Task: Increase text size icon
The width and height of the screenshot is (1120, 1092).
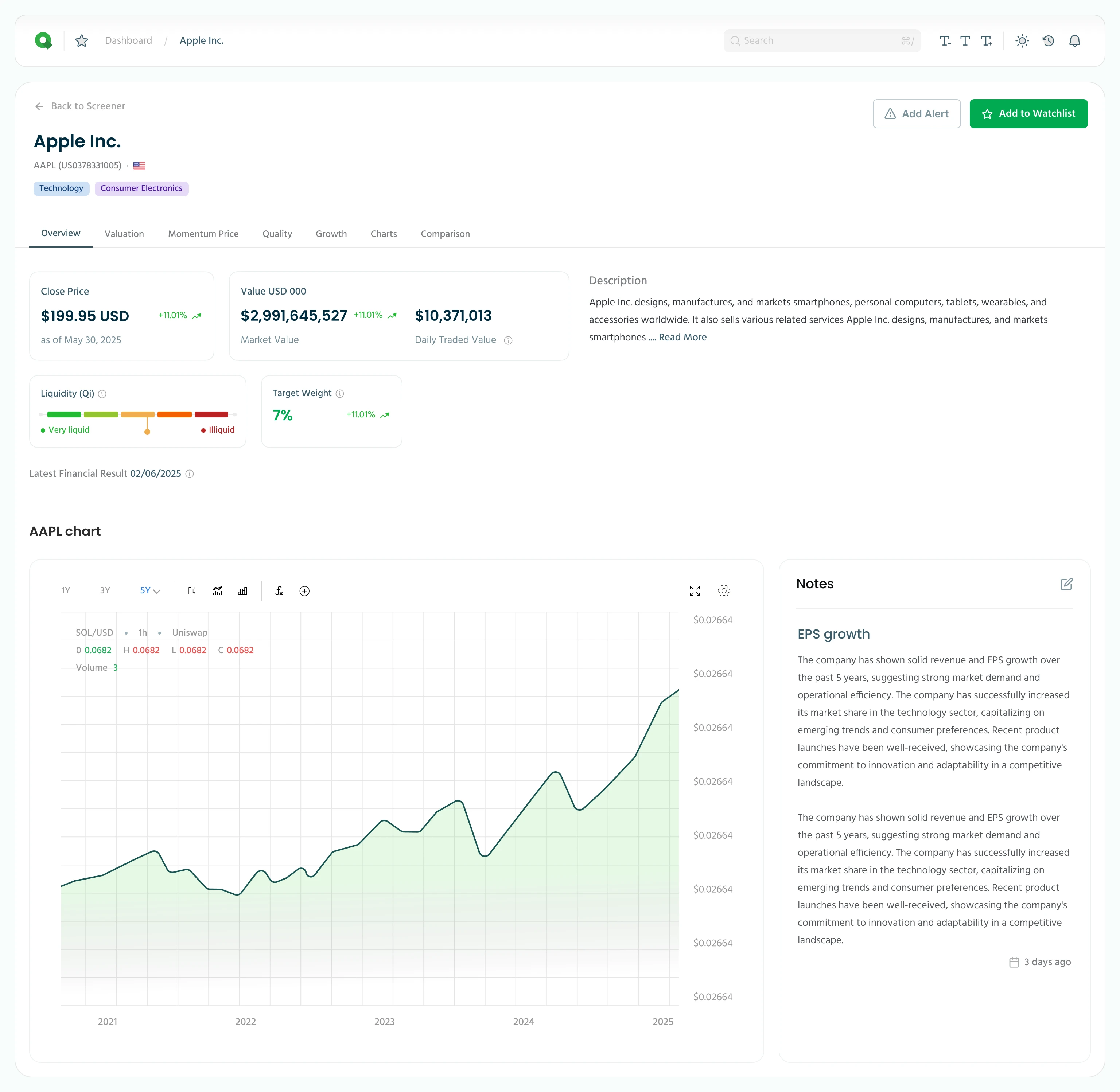Action: pos(986,41)
